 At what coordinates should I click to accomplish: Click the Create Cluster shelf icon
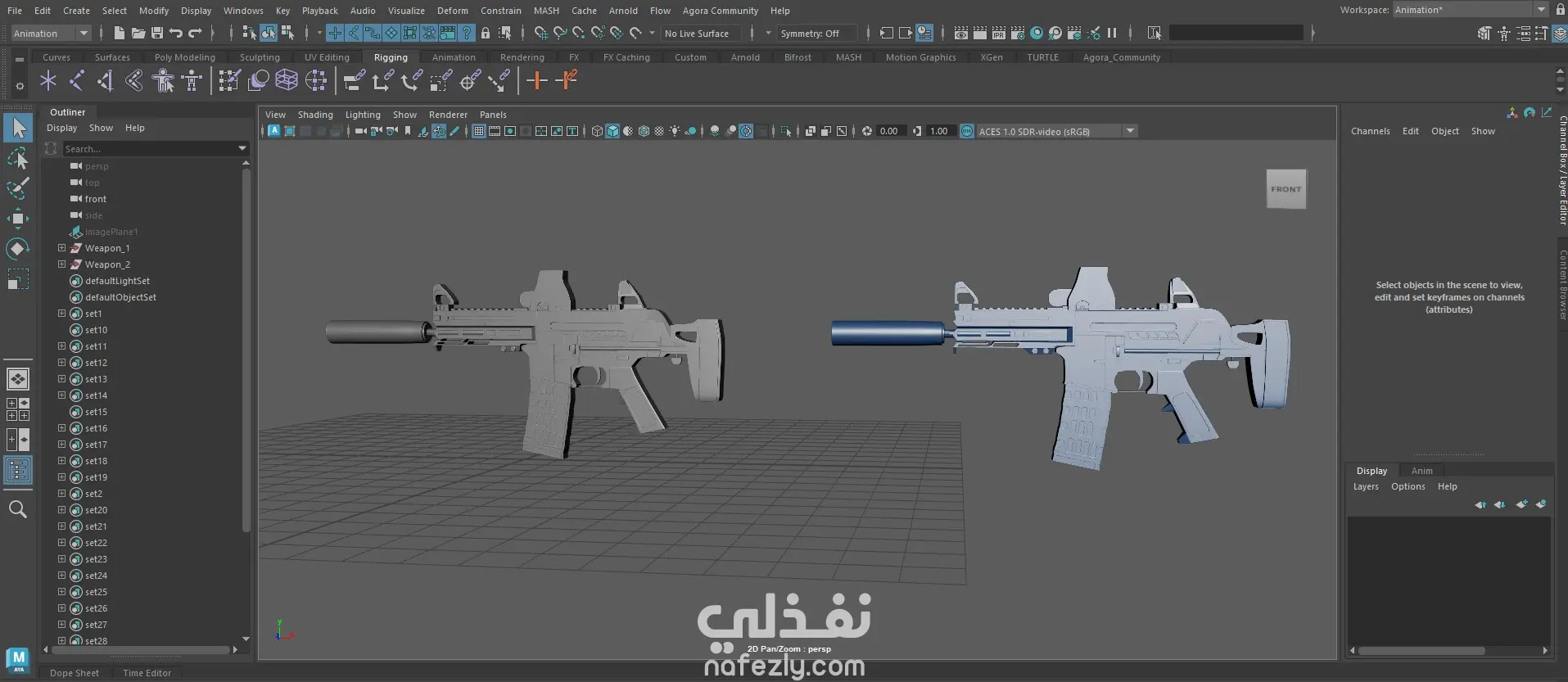coord(316,80)
